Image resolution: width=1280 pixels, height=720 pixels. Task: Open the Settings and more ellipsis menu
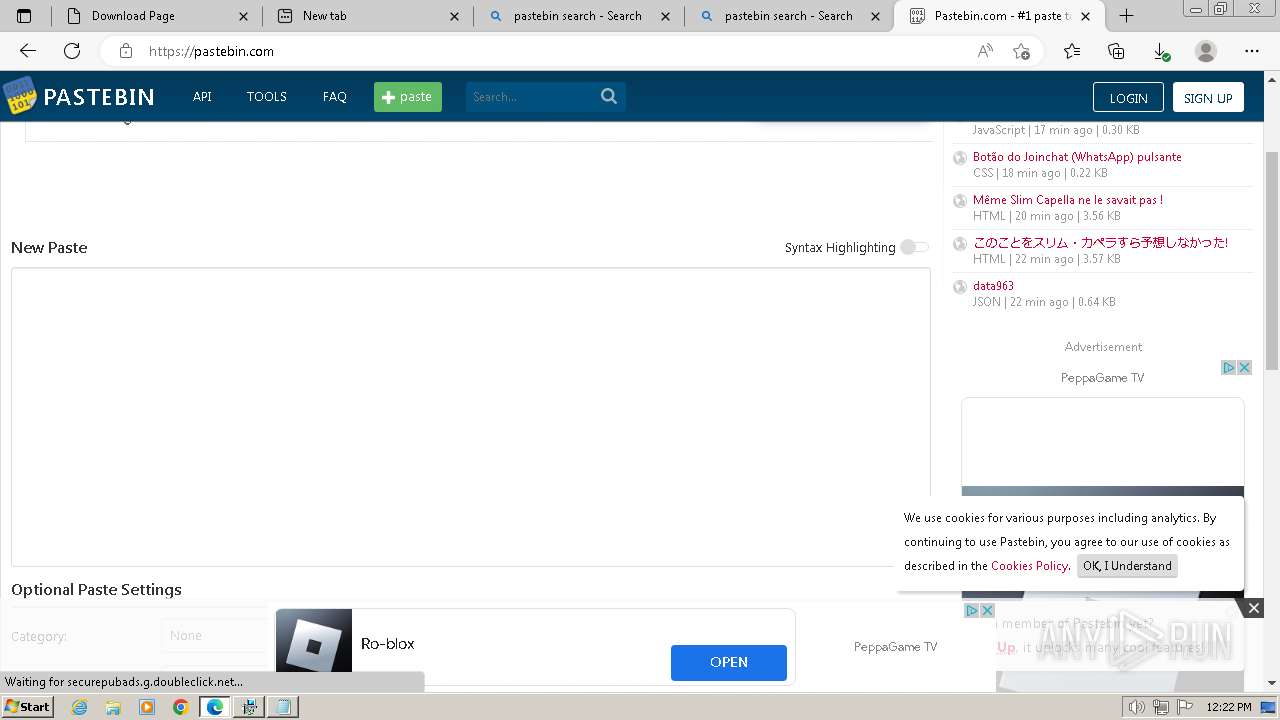(x=1252, y=51)
